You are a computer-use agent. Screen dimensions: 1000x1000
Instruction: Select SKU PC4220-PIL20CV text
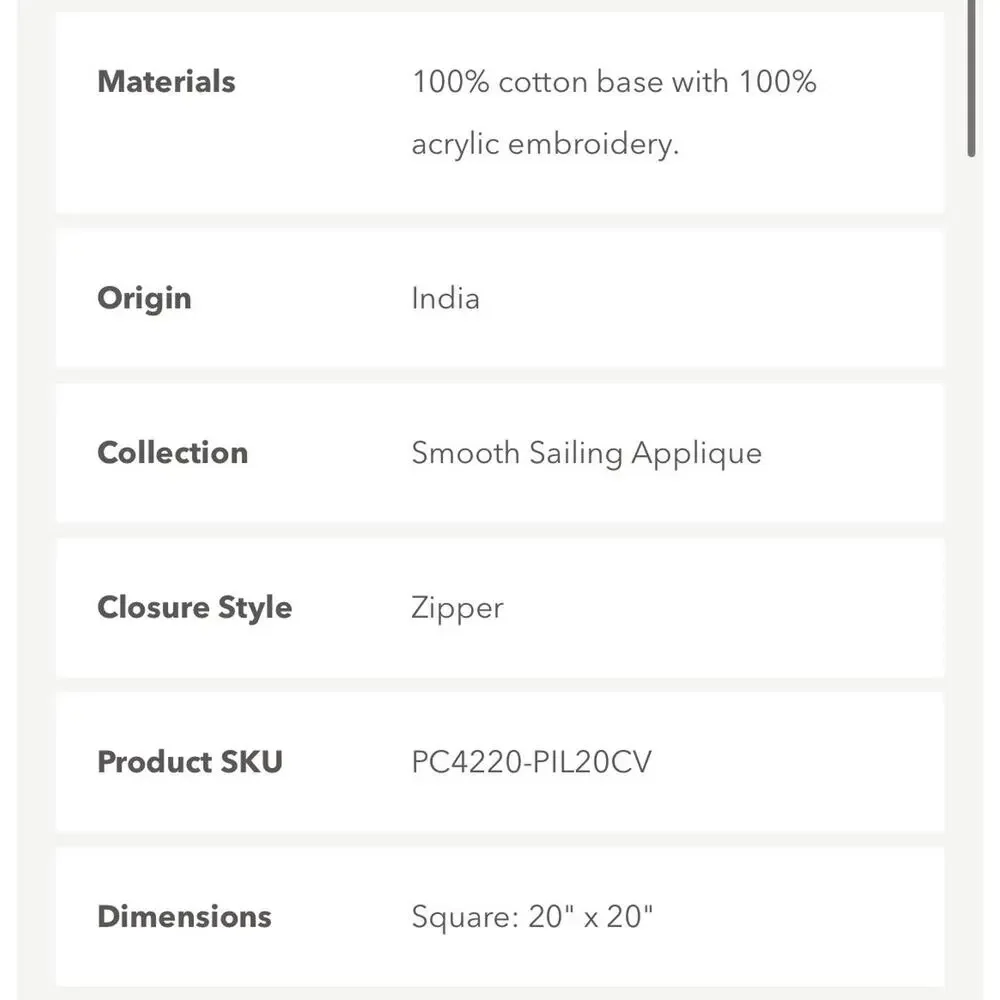[x=531, y=762]
